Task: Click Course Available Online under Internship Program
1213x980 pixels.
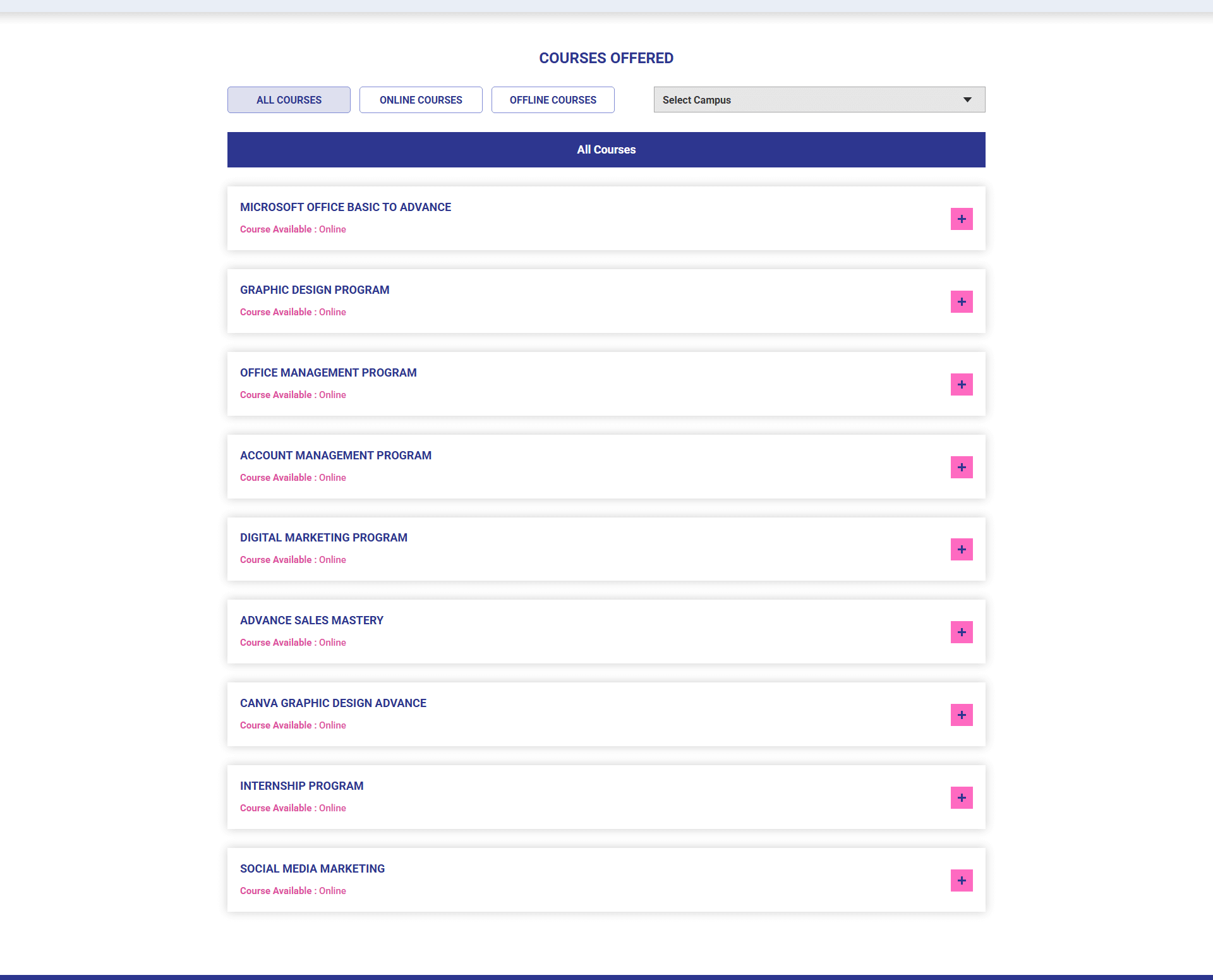Action: (x=293, y=808)
